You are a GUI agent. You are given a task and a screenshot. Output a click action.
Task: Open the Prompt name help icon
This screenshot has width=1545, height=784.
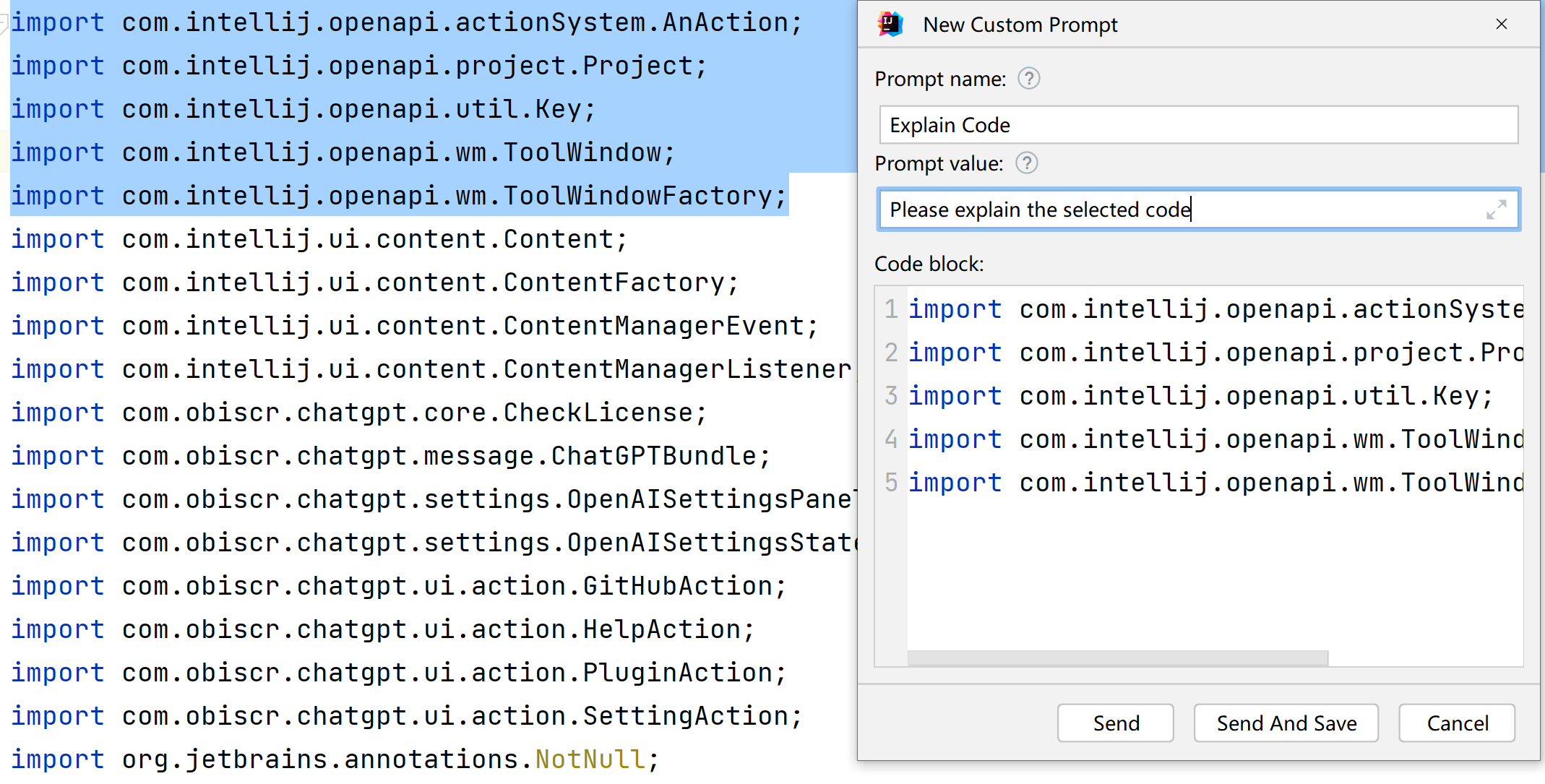(1029, 79)
